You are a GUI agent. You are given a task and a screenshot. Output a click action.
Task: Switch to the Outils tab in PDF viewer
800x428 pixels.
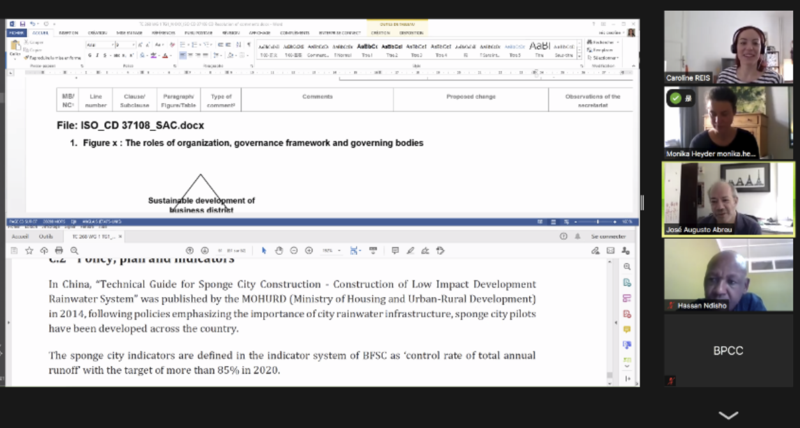click(x=44, y=237)
